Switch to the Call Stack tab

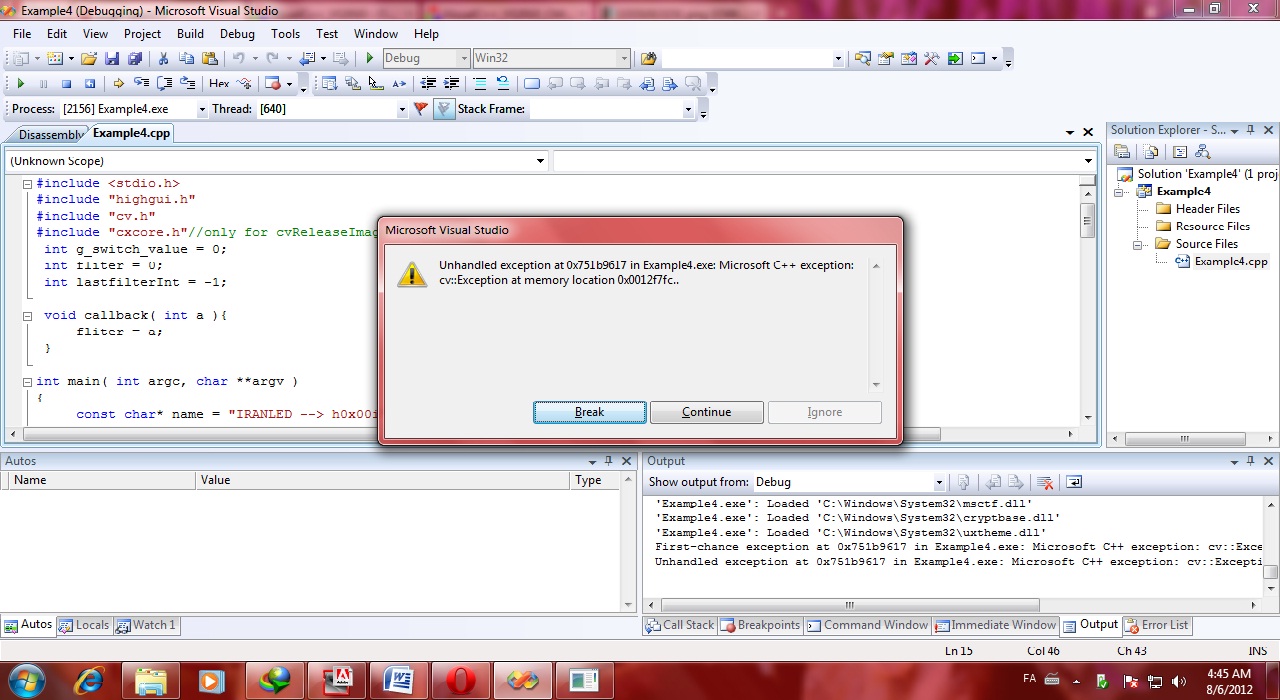click(680, 625)
